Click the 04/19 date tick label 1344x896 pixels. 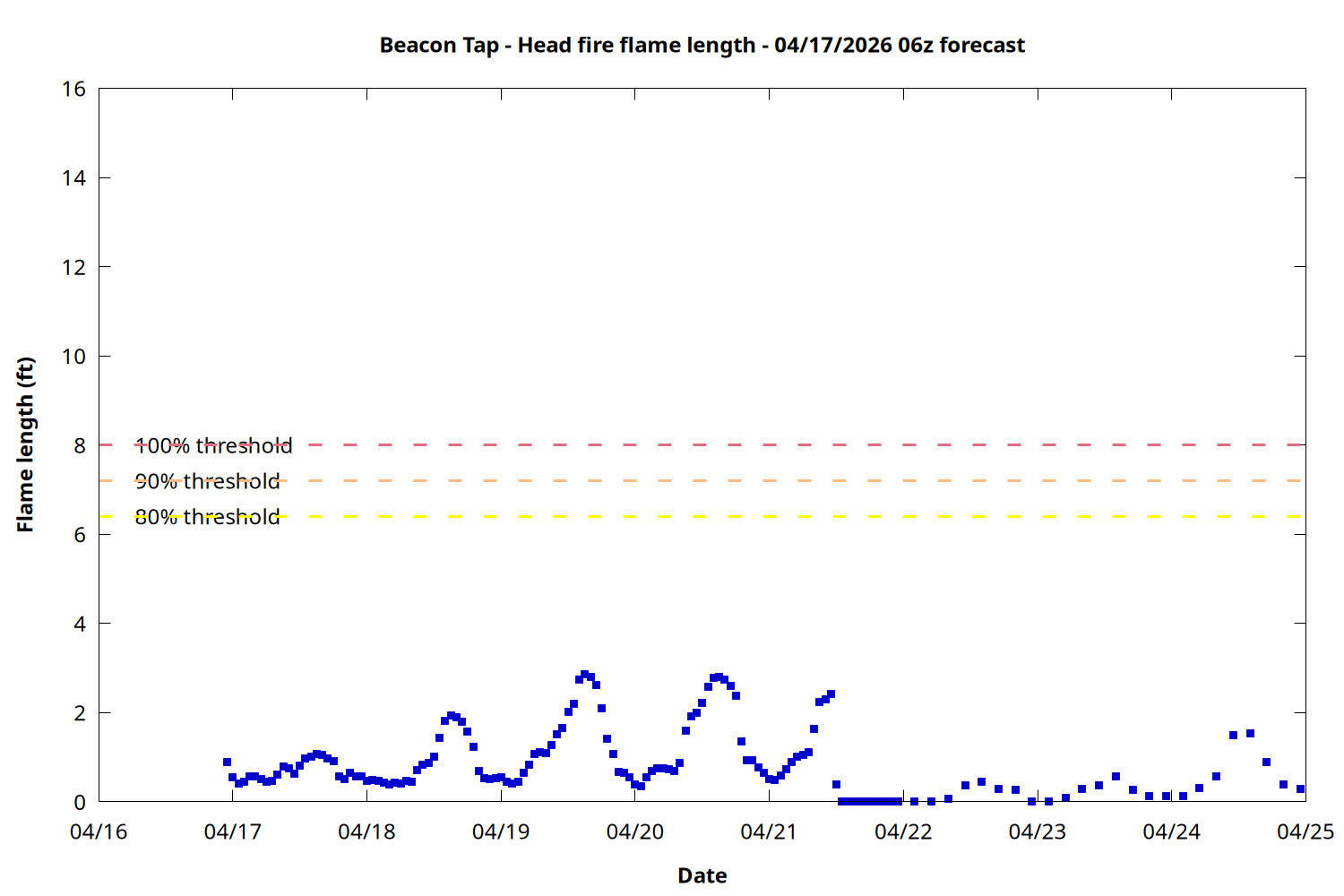[x=501, y=831]
